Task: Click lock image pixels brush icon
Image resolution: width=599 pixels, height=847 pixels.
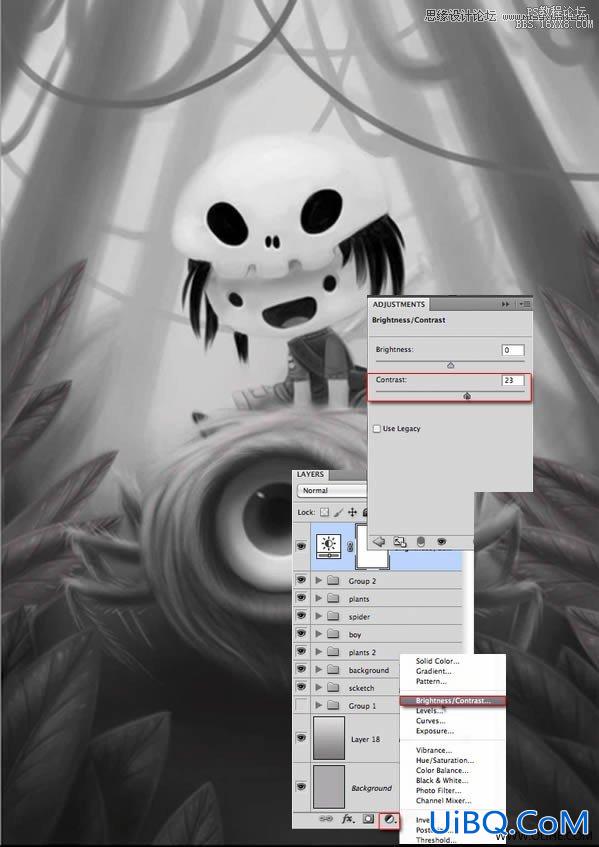Action: pos(339,512)
